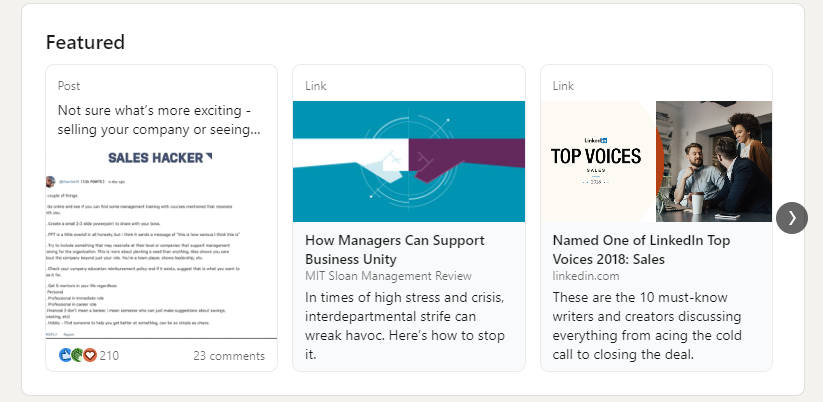Click description "In times of high stress"
823x402 pixels.
[x=406, y=325]
